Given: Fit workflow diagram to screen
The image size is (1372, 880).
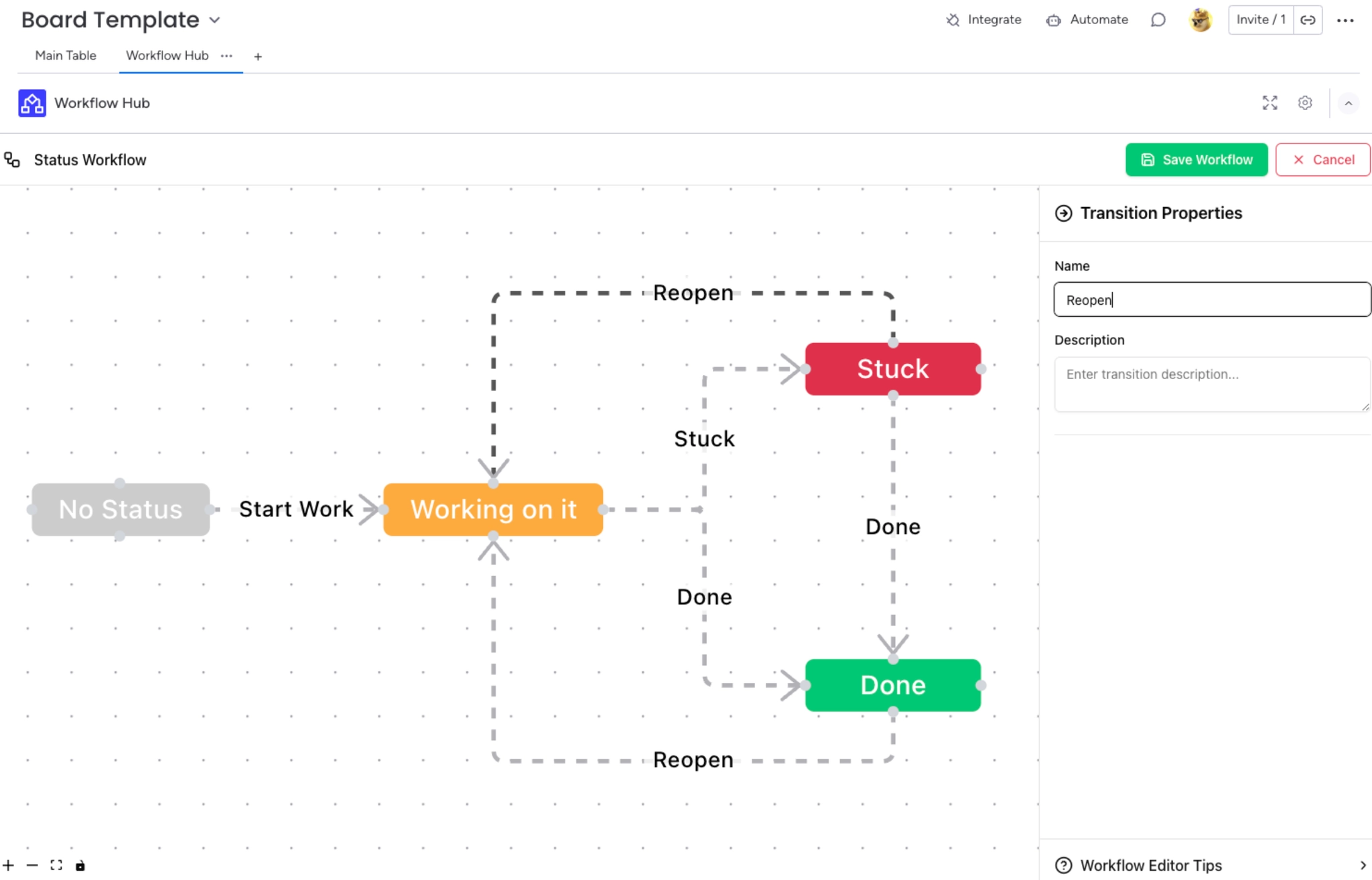Looking at the screenshot, I should [57, 865].
